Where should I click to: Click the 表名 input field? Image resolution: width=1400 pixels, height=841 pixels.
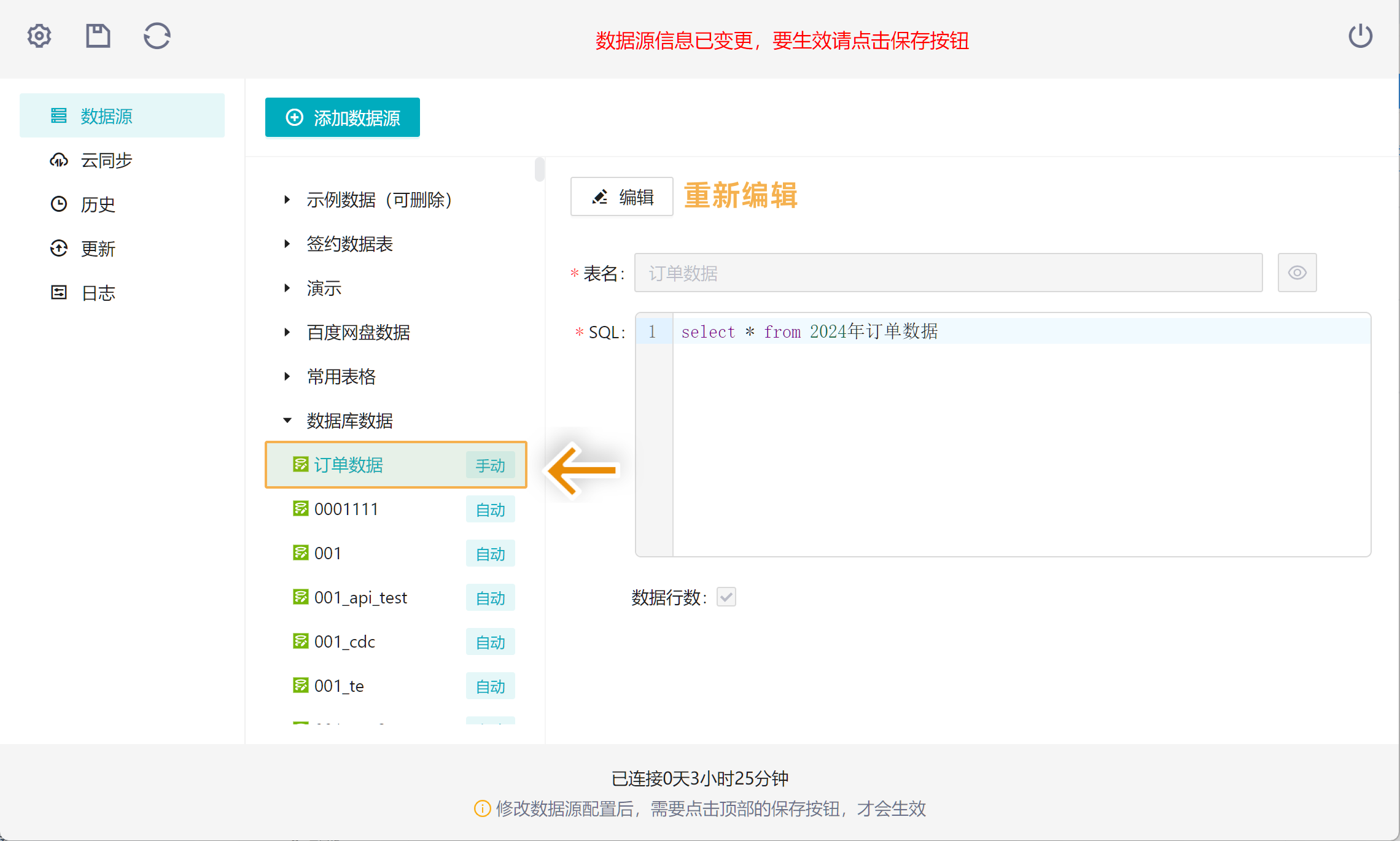pos(948,273)
